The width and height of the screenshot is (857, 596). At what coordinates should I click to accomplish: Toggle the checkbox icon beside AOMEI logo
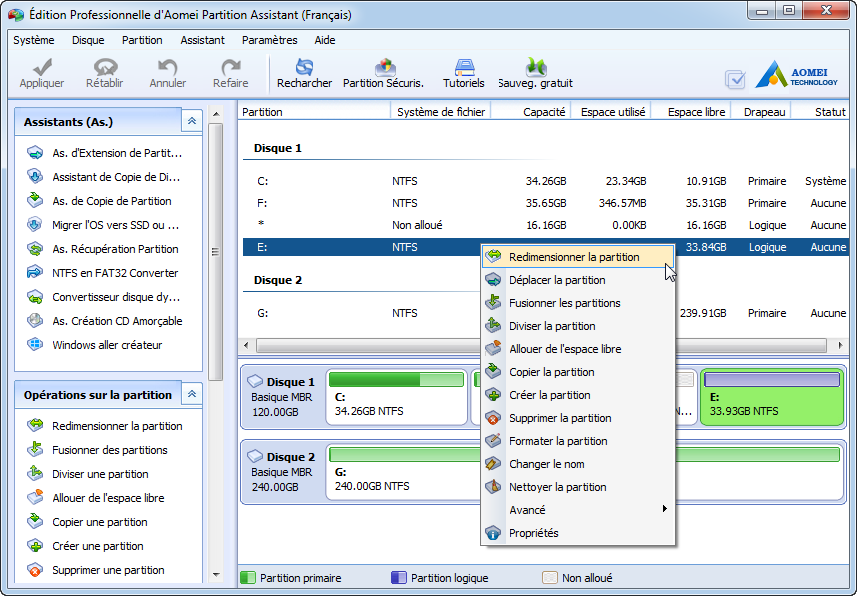[735, 79]
